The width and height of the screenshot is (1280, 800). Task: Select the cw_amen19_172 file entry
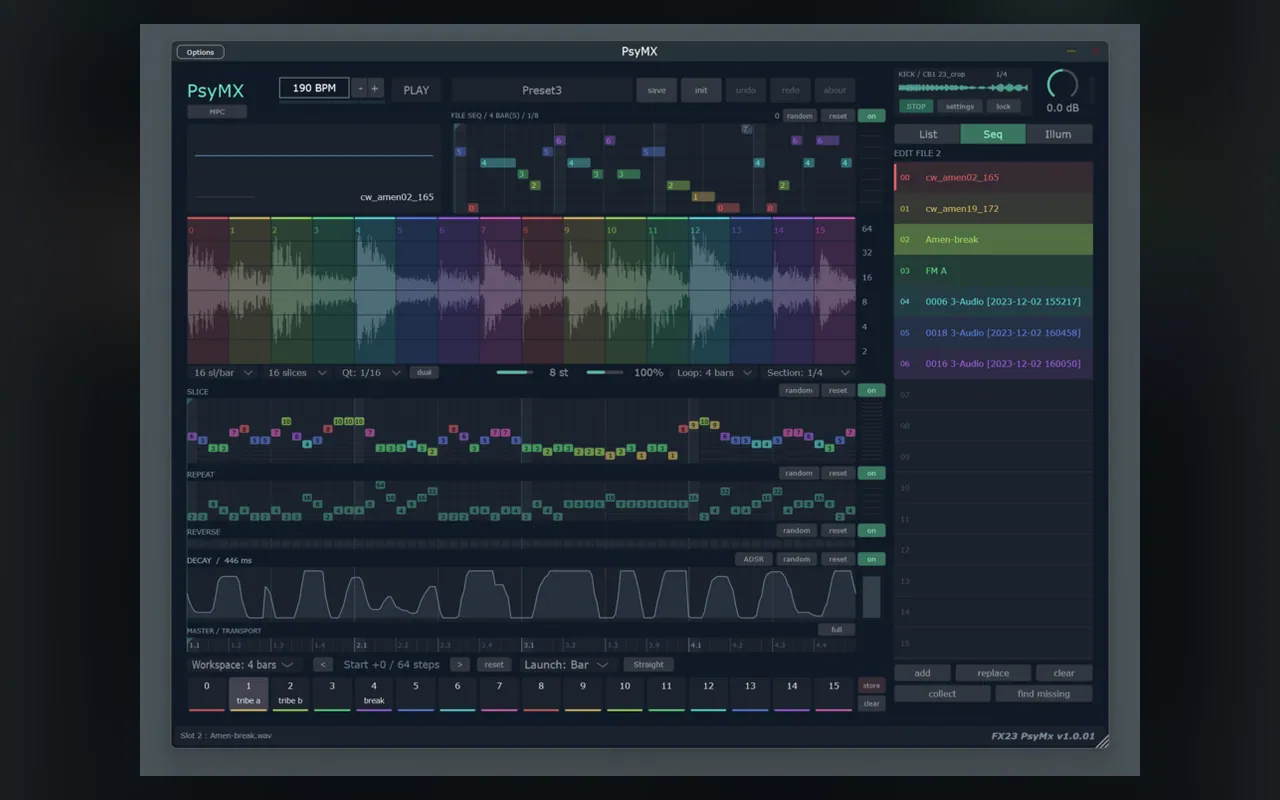click(993, 208)
